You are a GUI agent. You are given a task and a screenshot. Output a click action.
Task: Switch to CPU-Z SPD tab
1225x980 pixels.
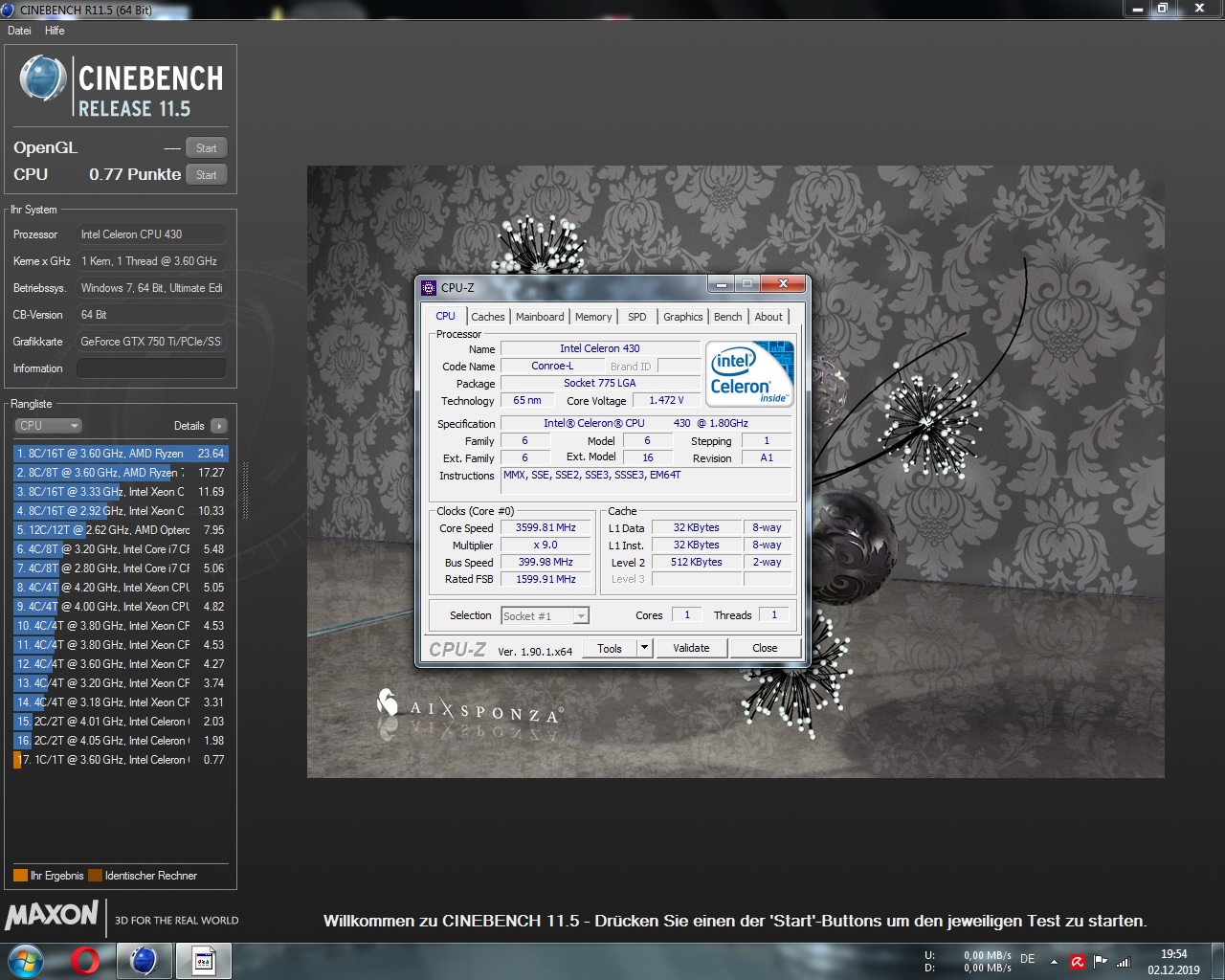[x=637, y=317]
